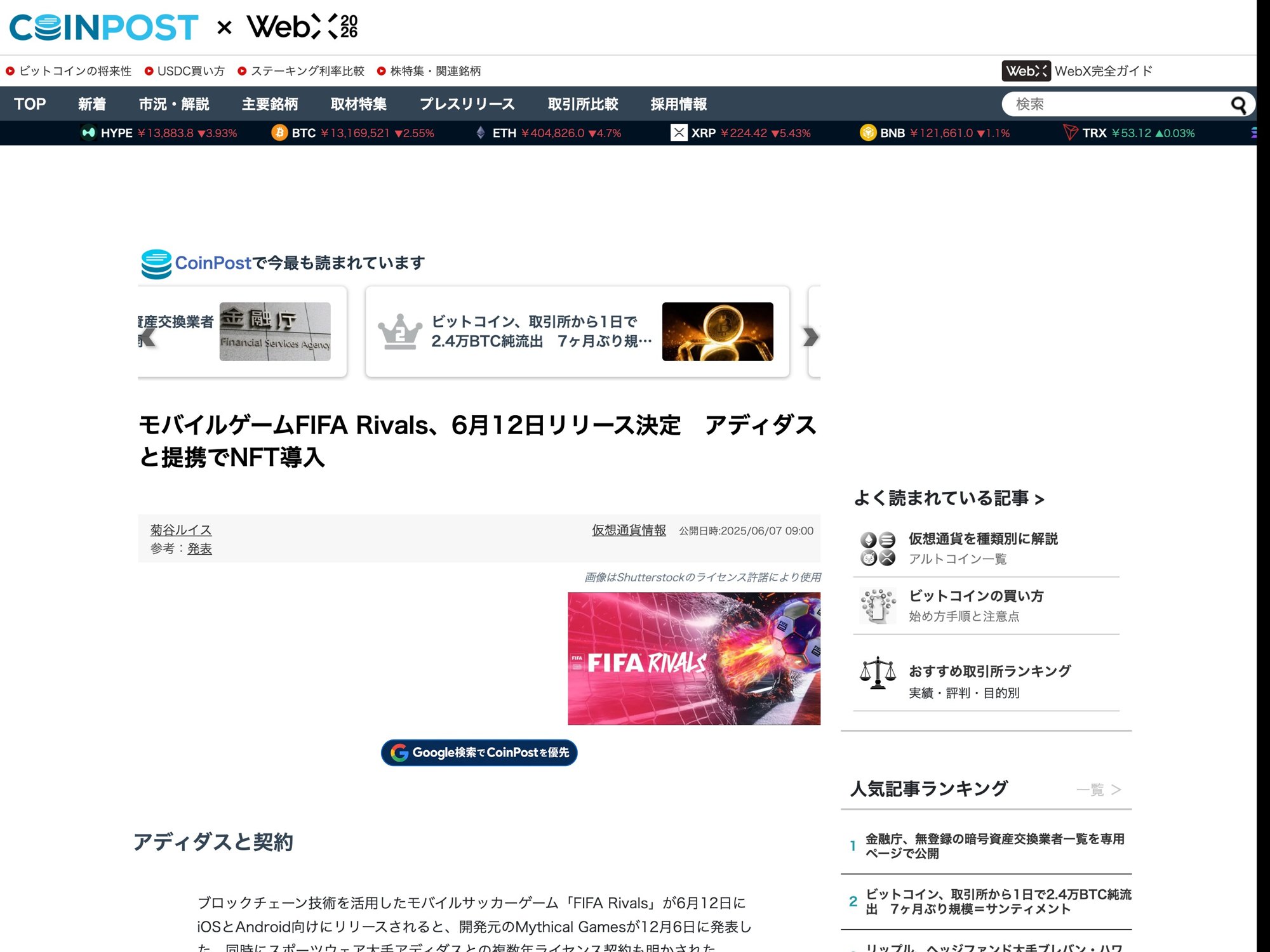Click the FIFA Rivals article image
This screenshot has width=1270, height=952.
pyautogui.click(x=694, y=659)
